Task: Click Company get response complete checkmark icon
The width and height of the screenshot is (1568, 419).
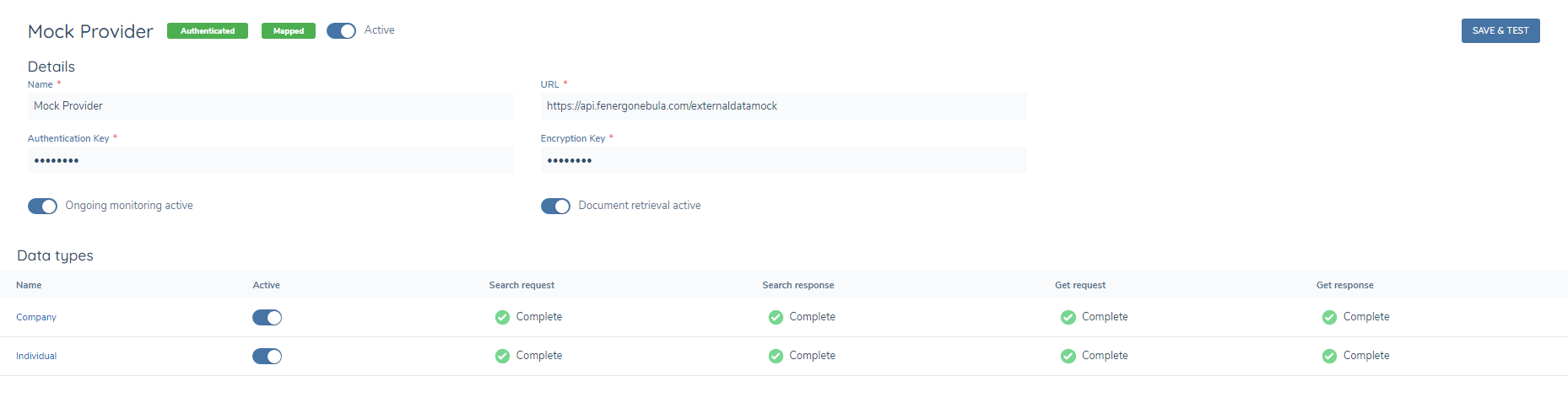Action: click(1329, 317)
